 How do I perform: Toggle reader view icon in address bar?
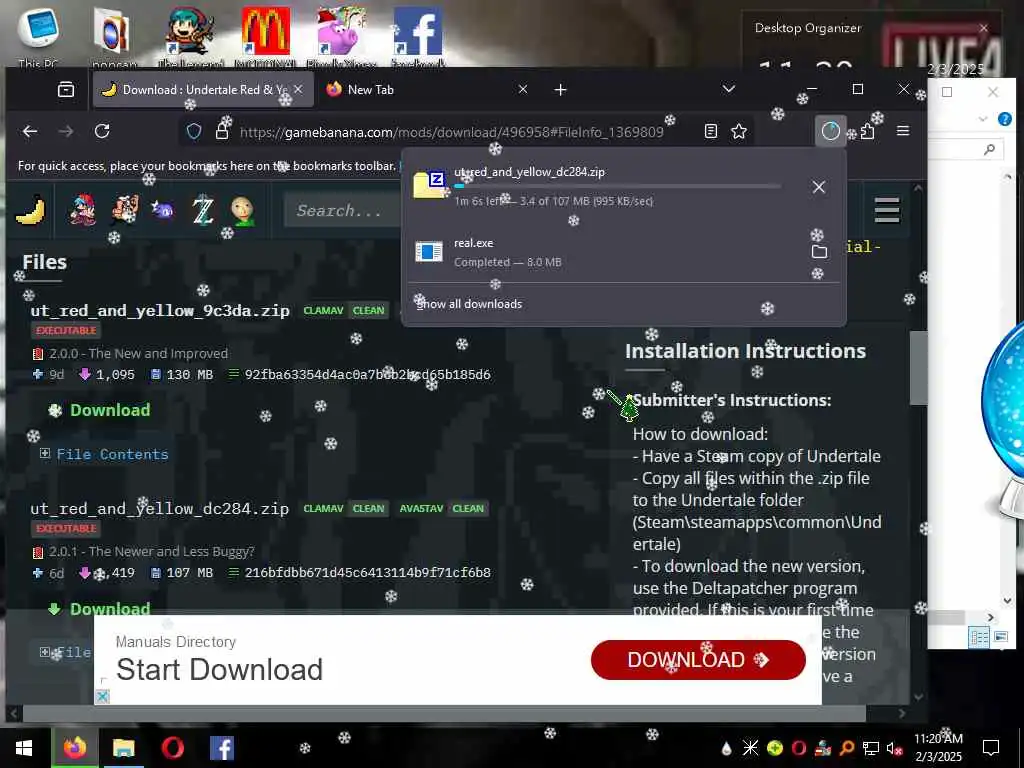point(711,131)
